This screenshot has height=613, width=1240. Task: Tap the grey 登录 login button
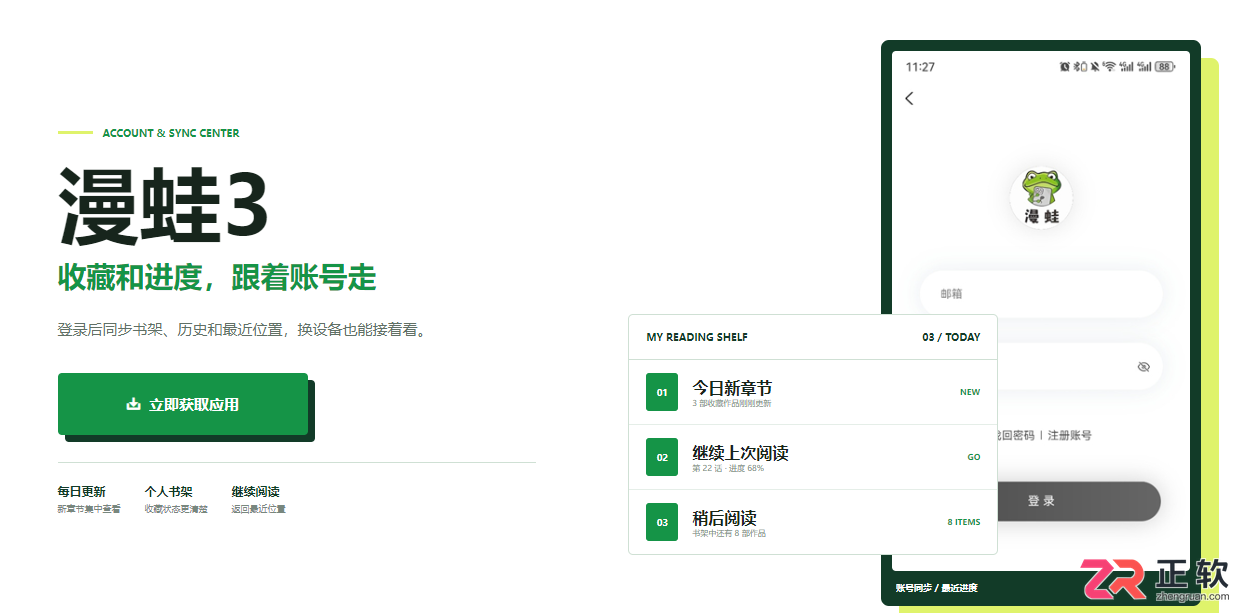[1079, 501]
